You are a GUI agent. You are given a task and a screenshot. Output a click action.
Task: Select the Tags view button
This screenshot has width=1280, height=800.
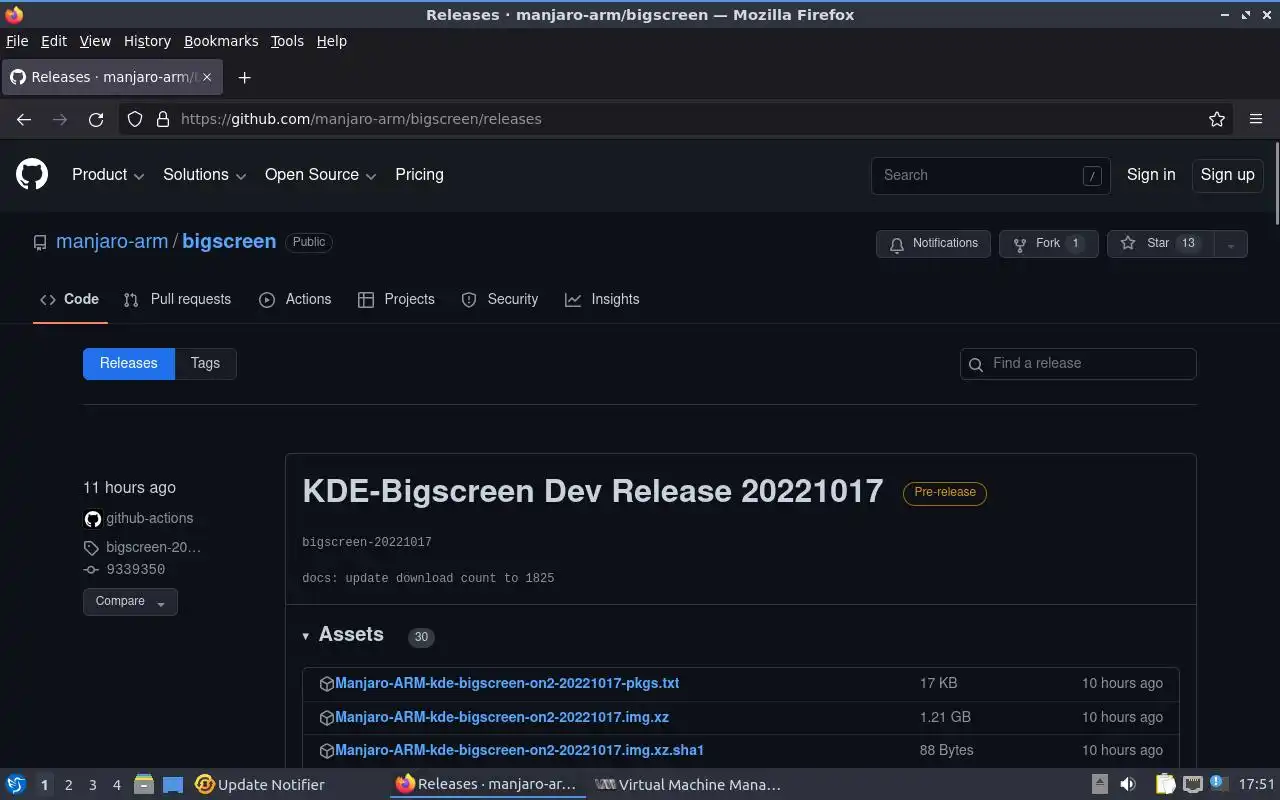[205, 364]
